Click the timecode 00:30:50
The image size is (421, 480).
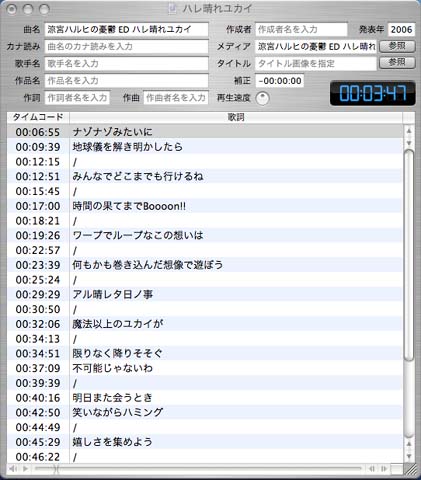point(38,309)
